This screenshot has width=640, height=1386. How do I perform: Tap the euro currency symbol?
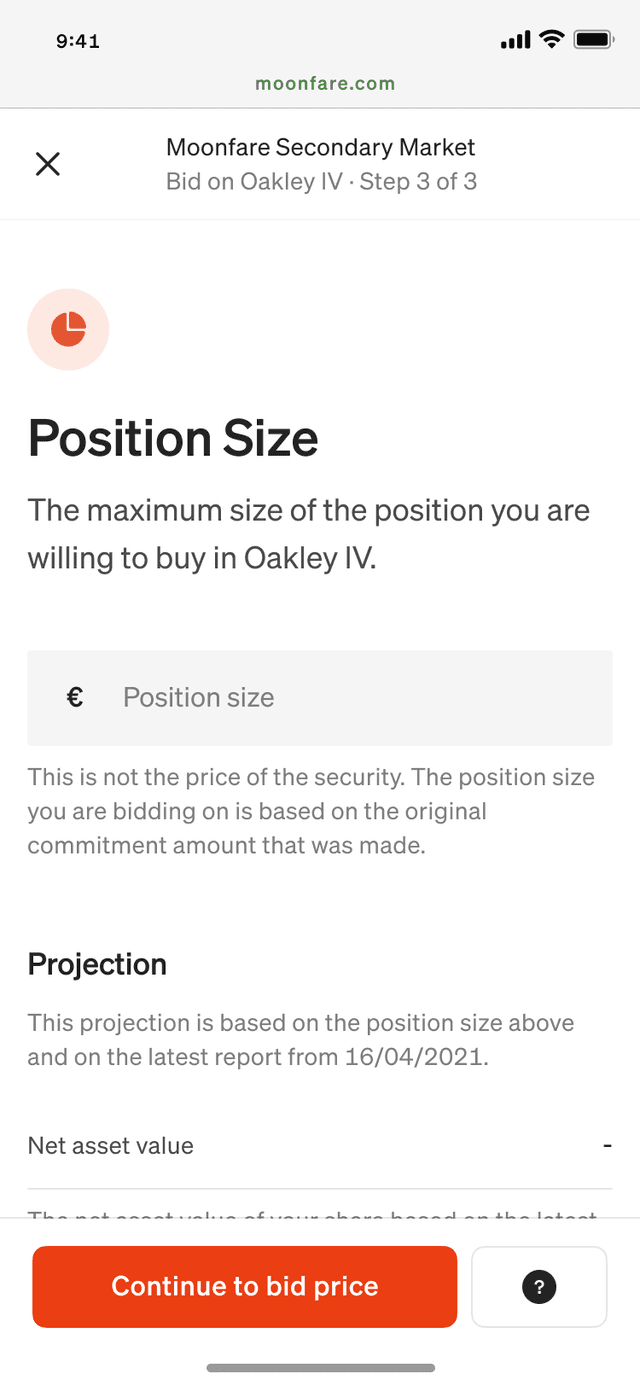75,697
